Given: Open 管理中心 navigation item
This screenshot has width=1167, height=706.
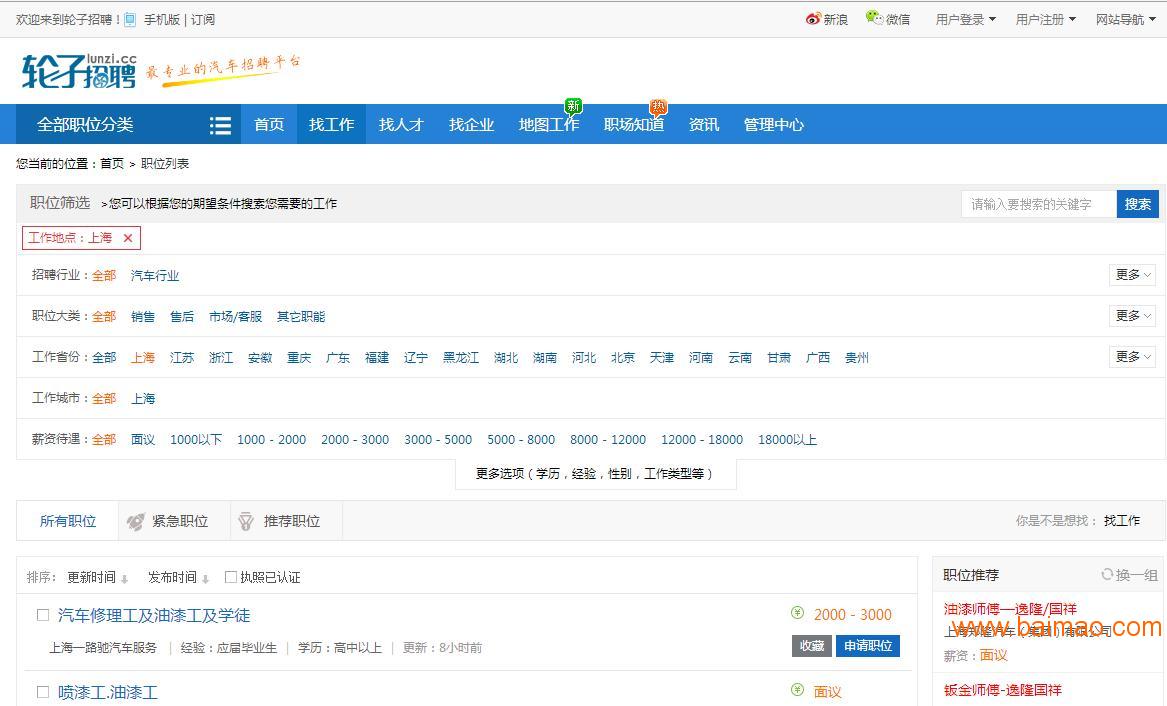Looking at the screenshot, I should pos(773,125).
